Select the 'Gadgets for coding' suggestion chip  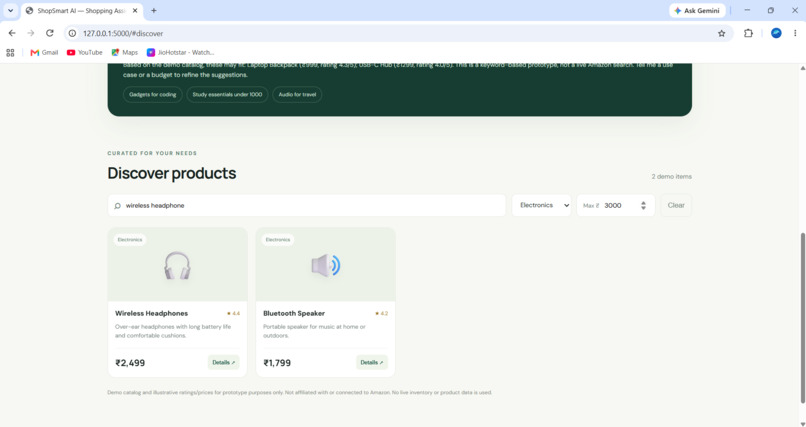click(153, 95)
